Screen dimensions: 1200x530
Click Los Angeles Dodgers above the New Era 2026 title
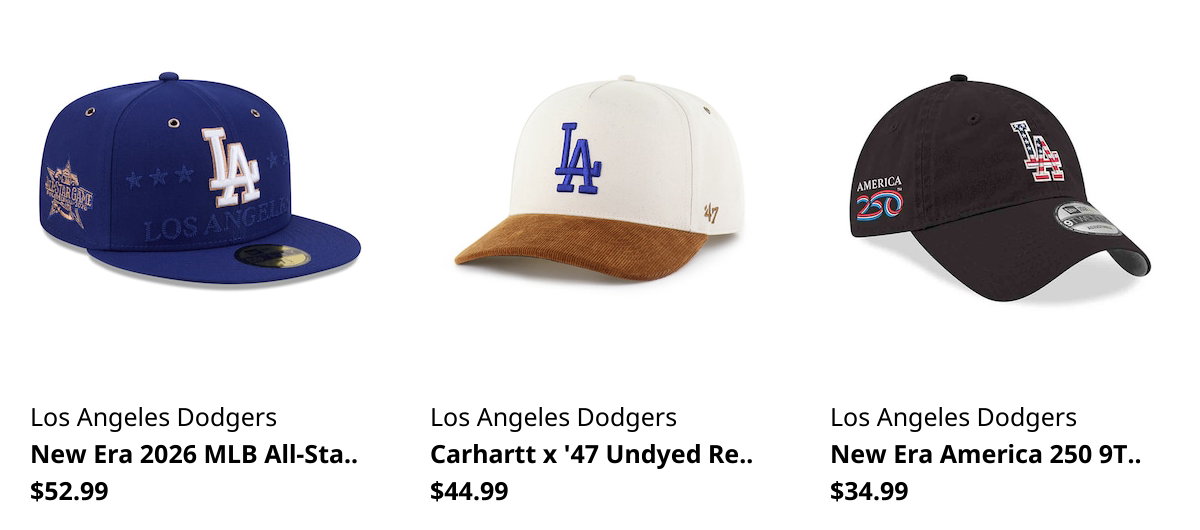point(154,418)
